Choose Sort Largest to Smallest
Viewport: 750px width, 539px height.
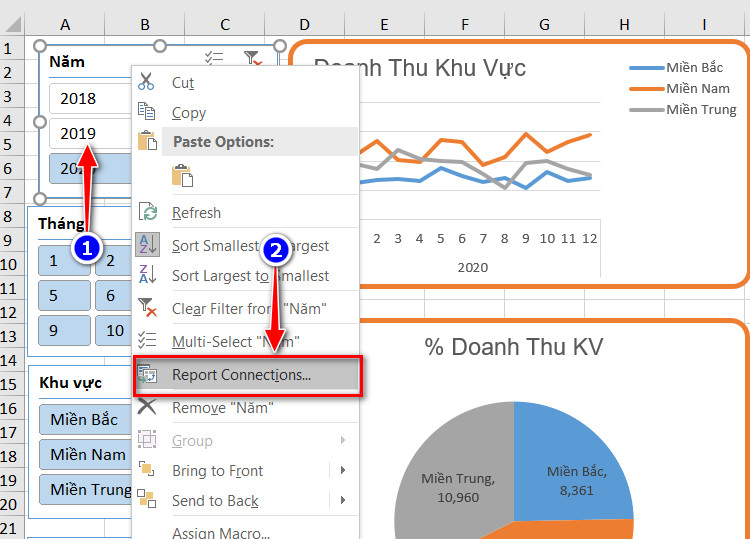[246, 275]
